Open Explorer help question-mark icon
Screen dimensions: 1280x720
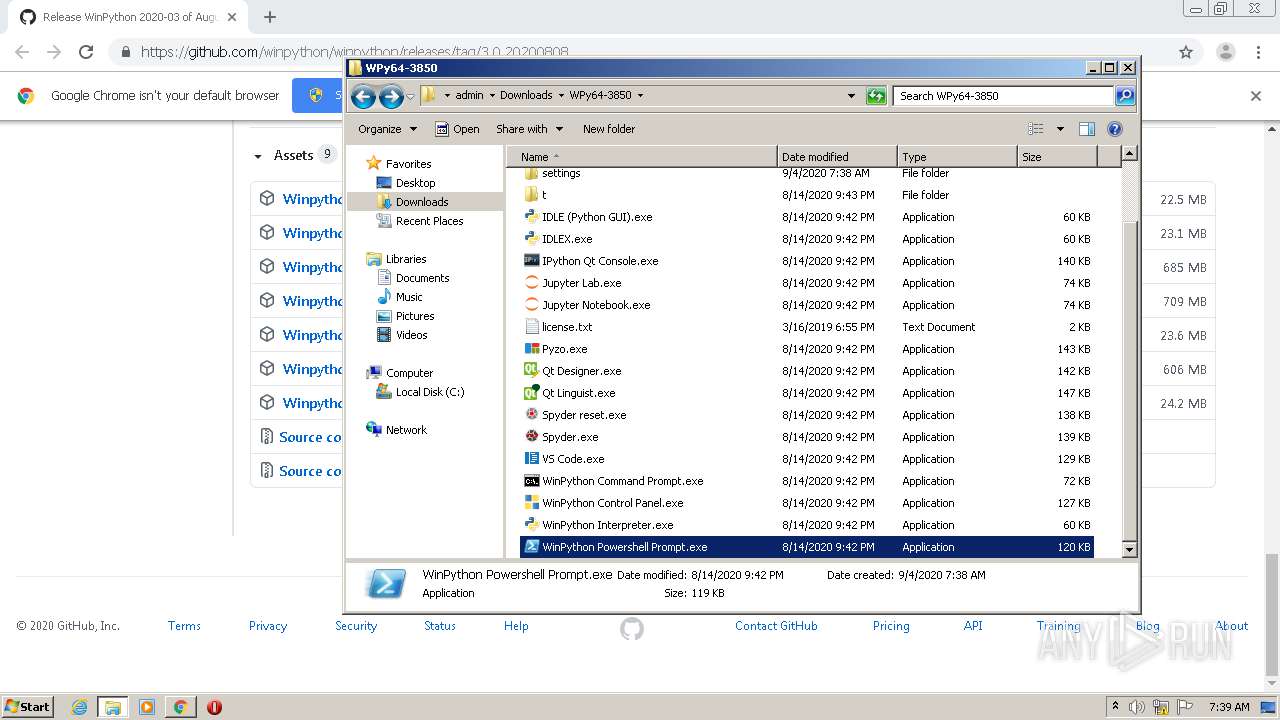coord(1115,129)
